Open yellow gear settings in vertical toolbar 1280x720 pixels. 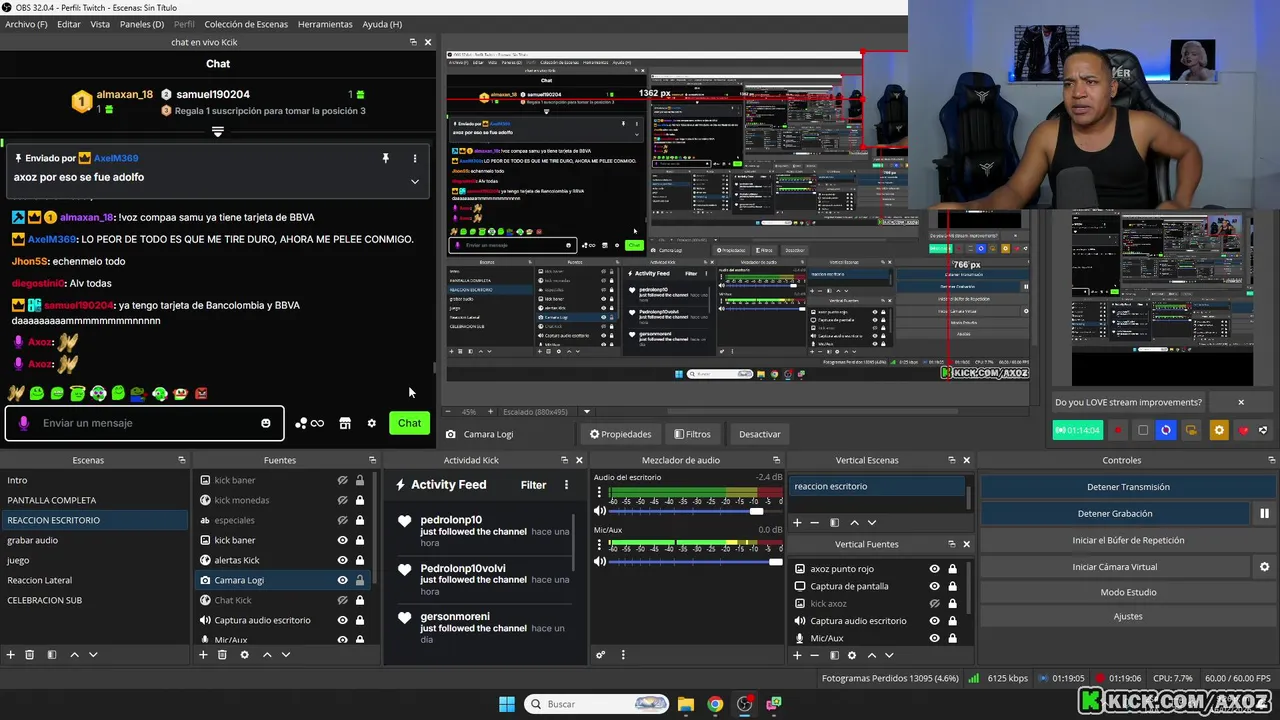[1218, 430]
